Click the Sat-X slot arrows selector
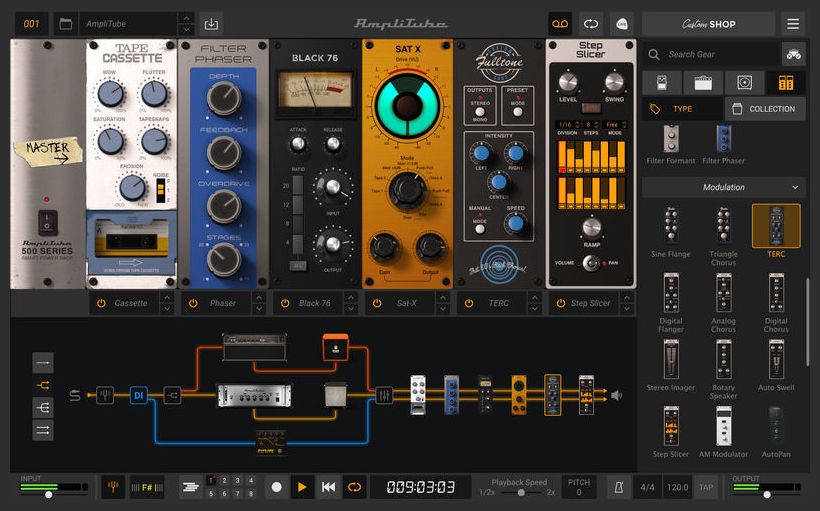The height and width of the screenshot is (511, 820). (x=442, y=303)
